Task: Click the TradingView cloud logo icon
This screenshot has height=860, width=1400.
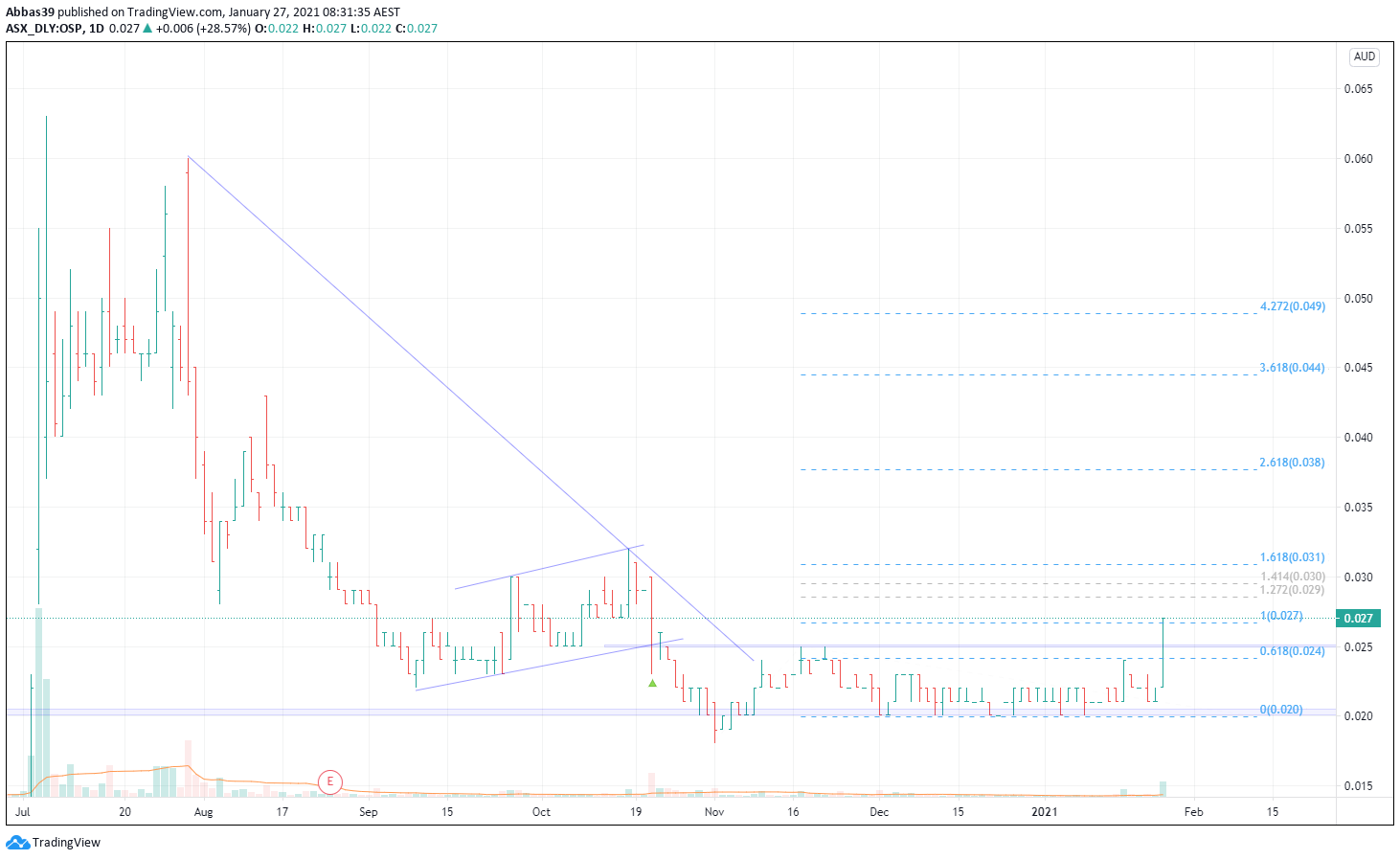Action: [x=17, y=843]
